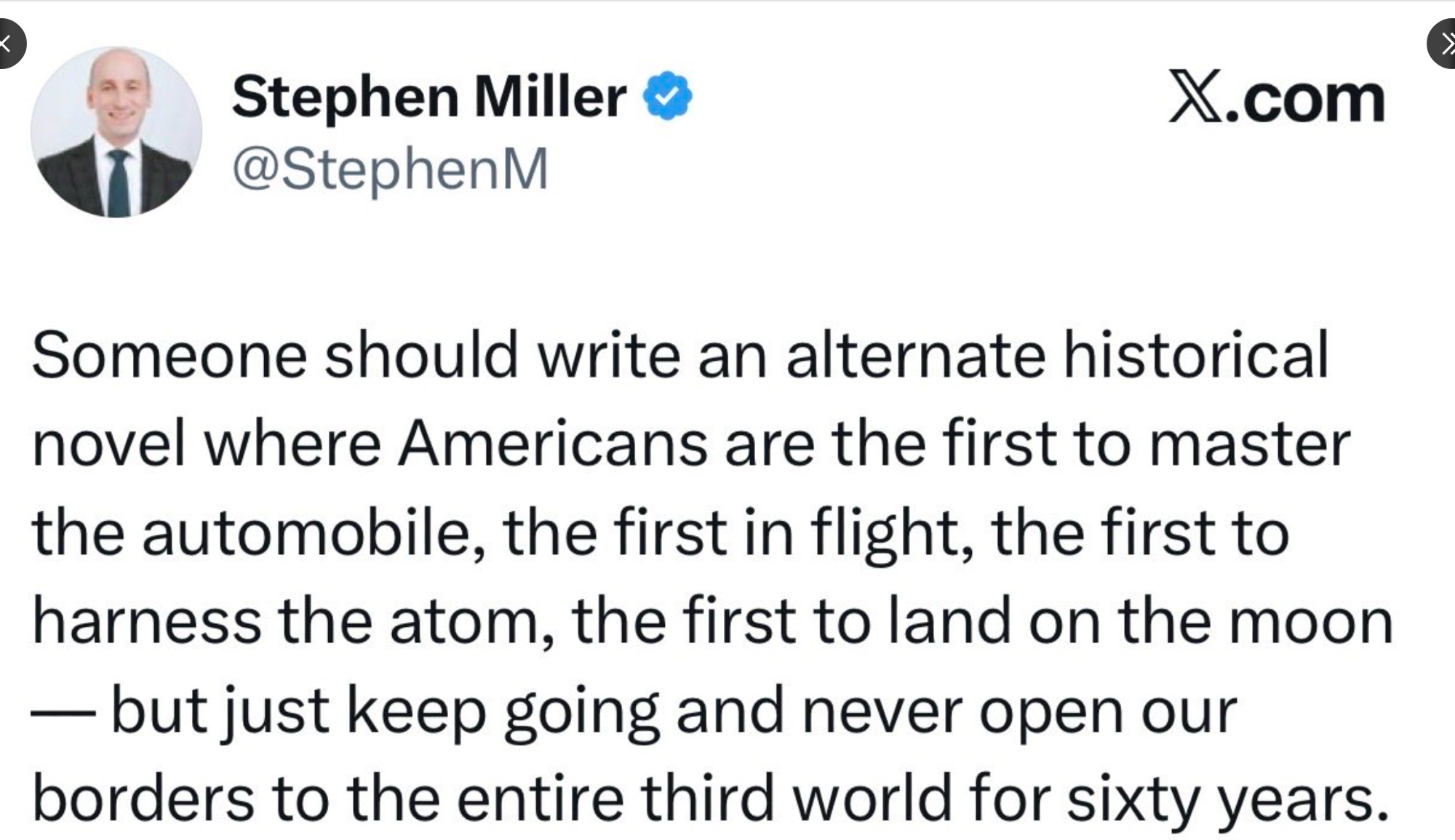Click the word "novel" in the post
This screenshot has width=1455, height=840.
tap(108, 444)
